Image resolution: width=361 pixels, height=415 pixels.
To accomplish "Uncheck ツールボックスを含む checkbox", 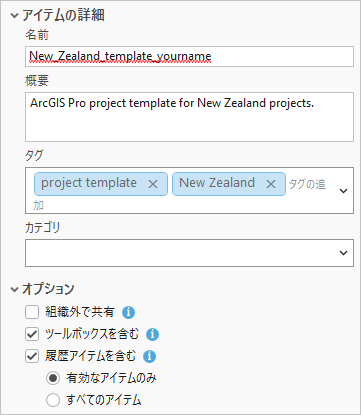I will (x=32, y=334).
